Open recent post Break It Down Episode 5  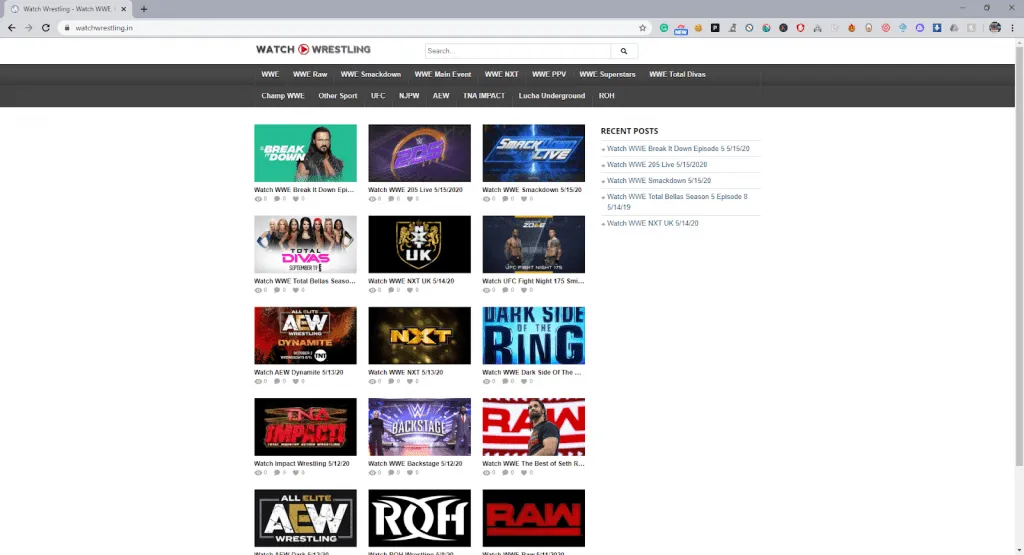tap(678, 149)
